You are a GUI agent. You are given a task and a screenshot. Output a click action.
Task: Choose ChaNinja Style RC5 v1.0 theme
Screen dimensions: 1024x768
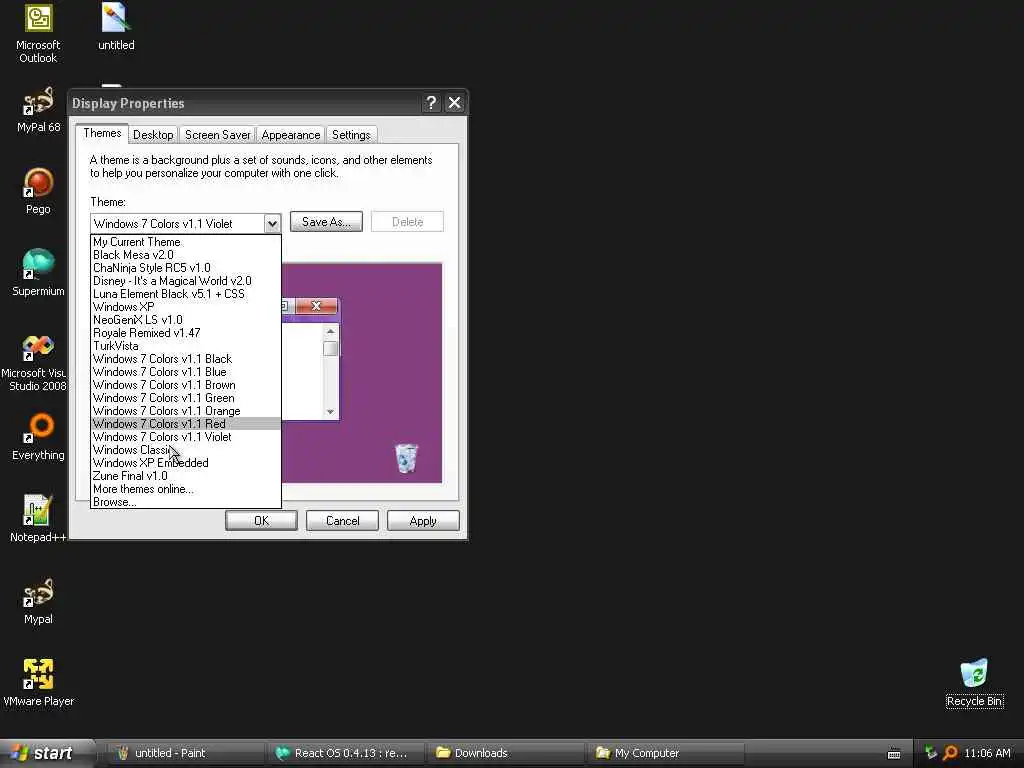tap(186, 268)
